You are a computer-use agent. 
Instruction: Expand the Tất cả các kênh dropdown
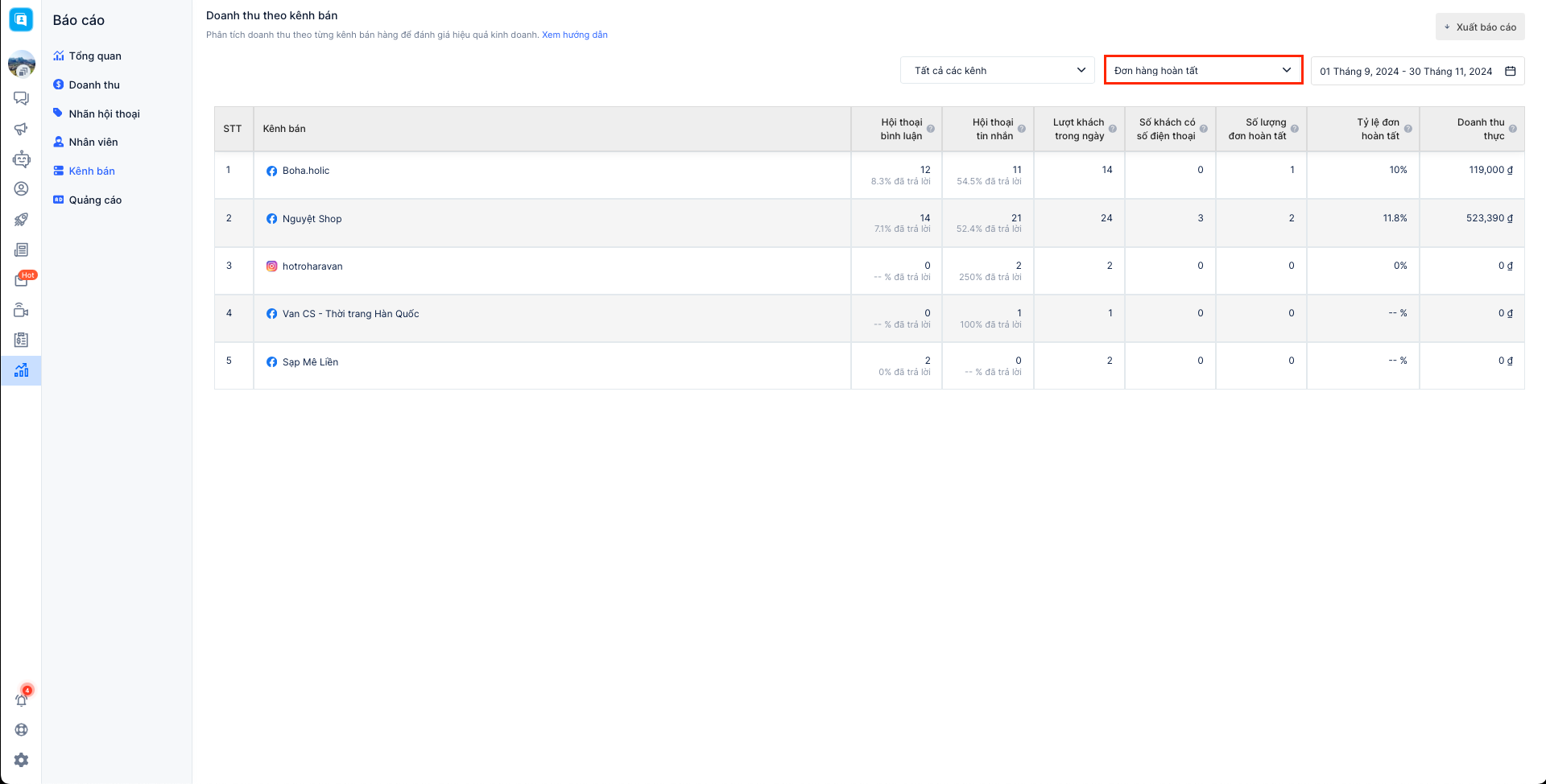coord(997,71)
